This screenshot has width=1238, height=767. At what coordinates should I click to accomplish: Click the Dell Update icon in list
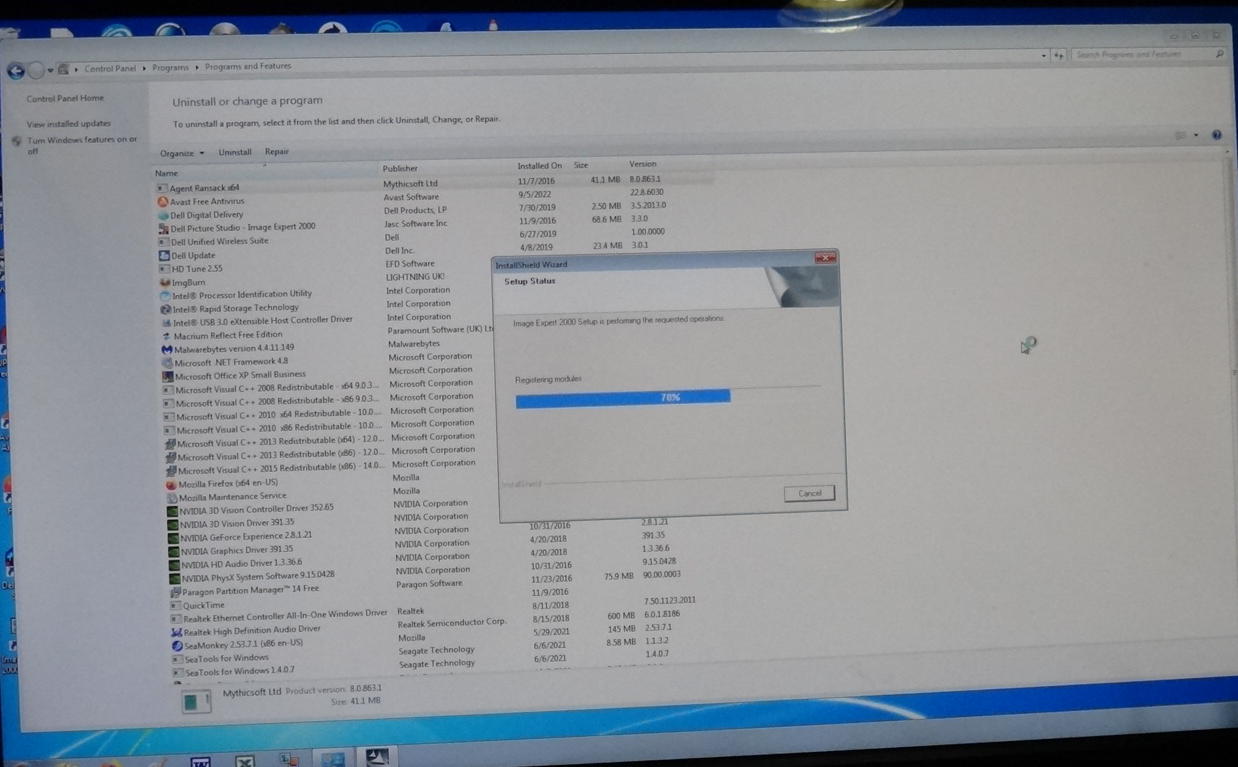164,255
